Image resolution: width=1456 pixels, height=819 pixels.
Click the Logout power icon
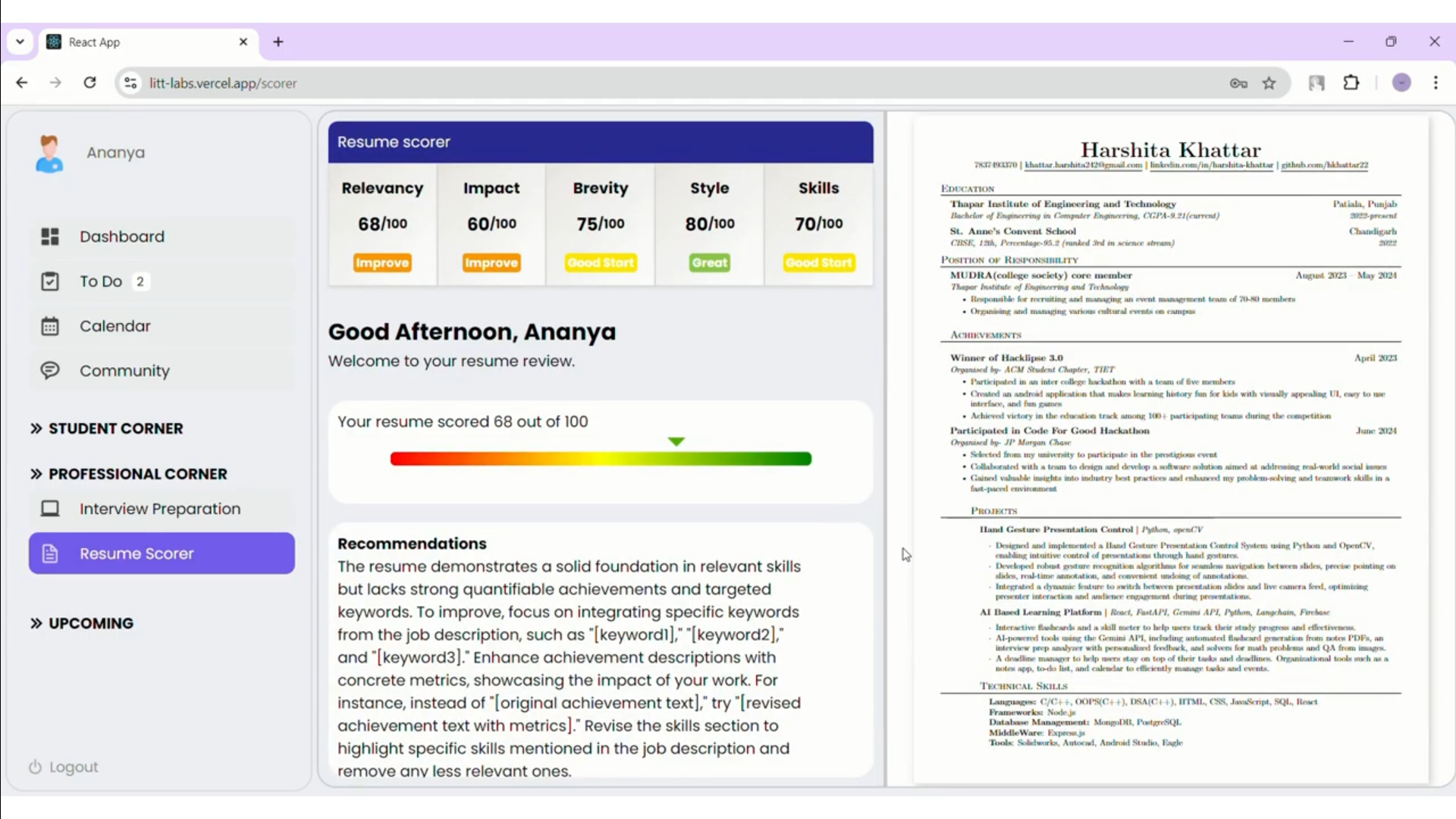35,767
